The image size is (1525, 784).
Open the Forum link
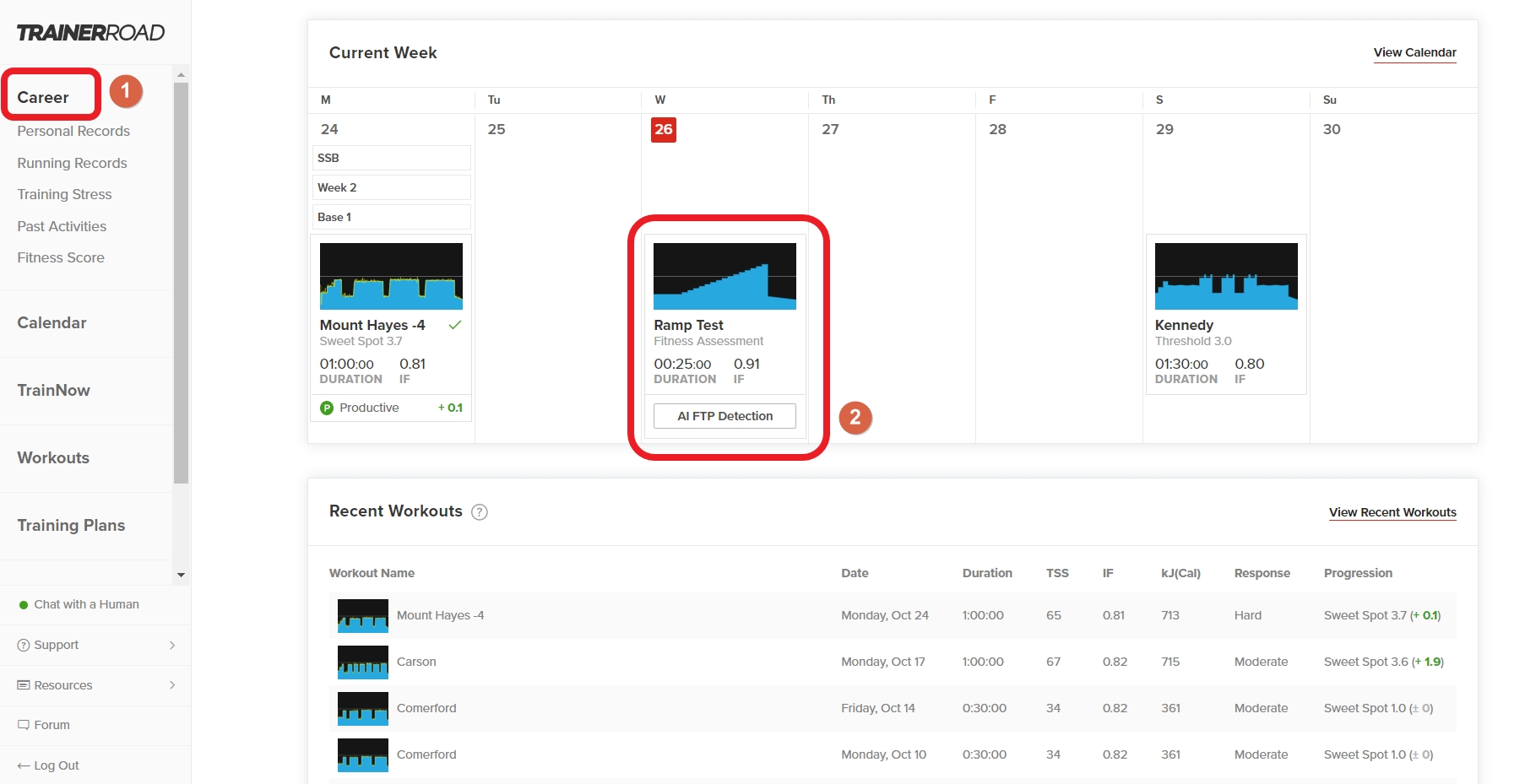pyautogui.click(x=52, y=725)
